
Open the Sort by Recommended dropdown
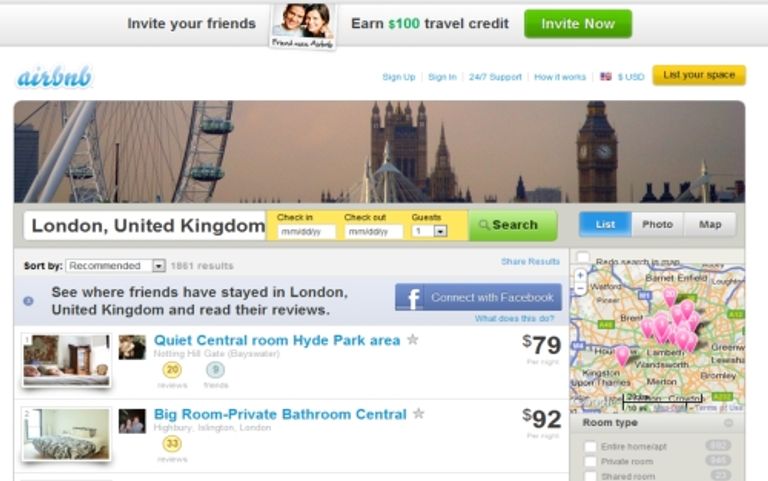[x=116, y=265]
